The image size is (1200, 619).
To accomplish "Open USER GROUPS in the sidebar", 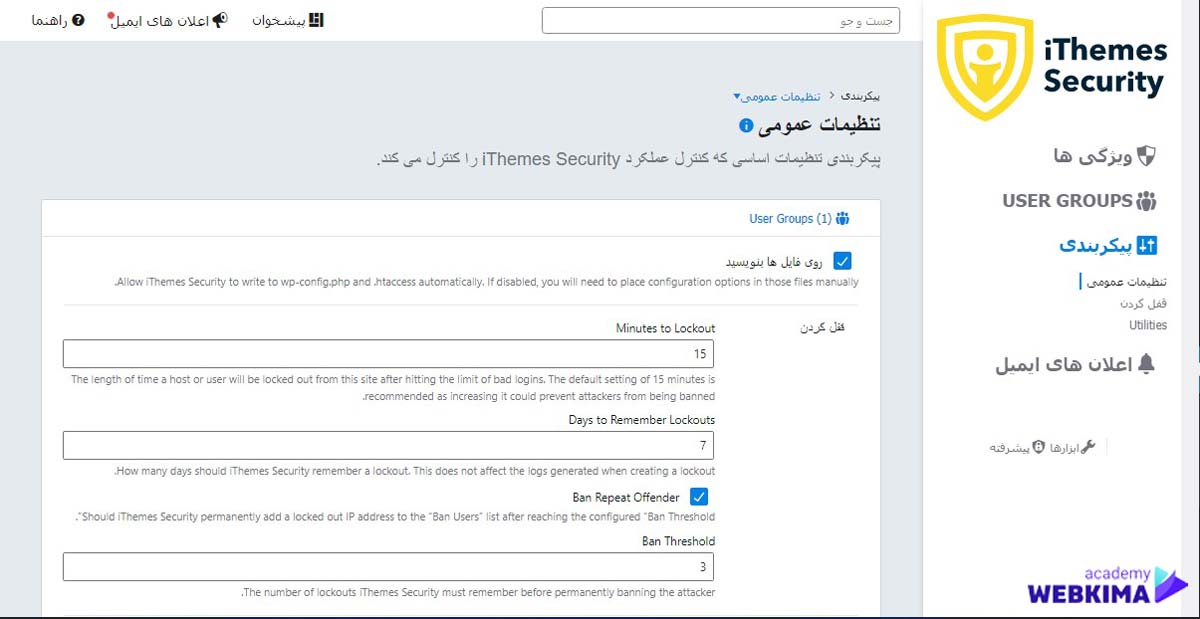I will click(x=1067, y=201).
